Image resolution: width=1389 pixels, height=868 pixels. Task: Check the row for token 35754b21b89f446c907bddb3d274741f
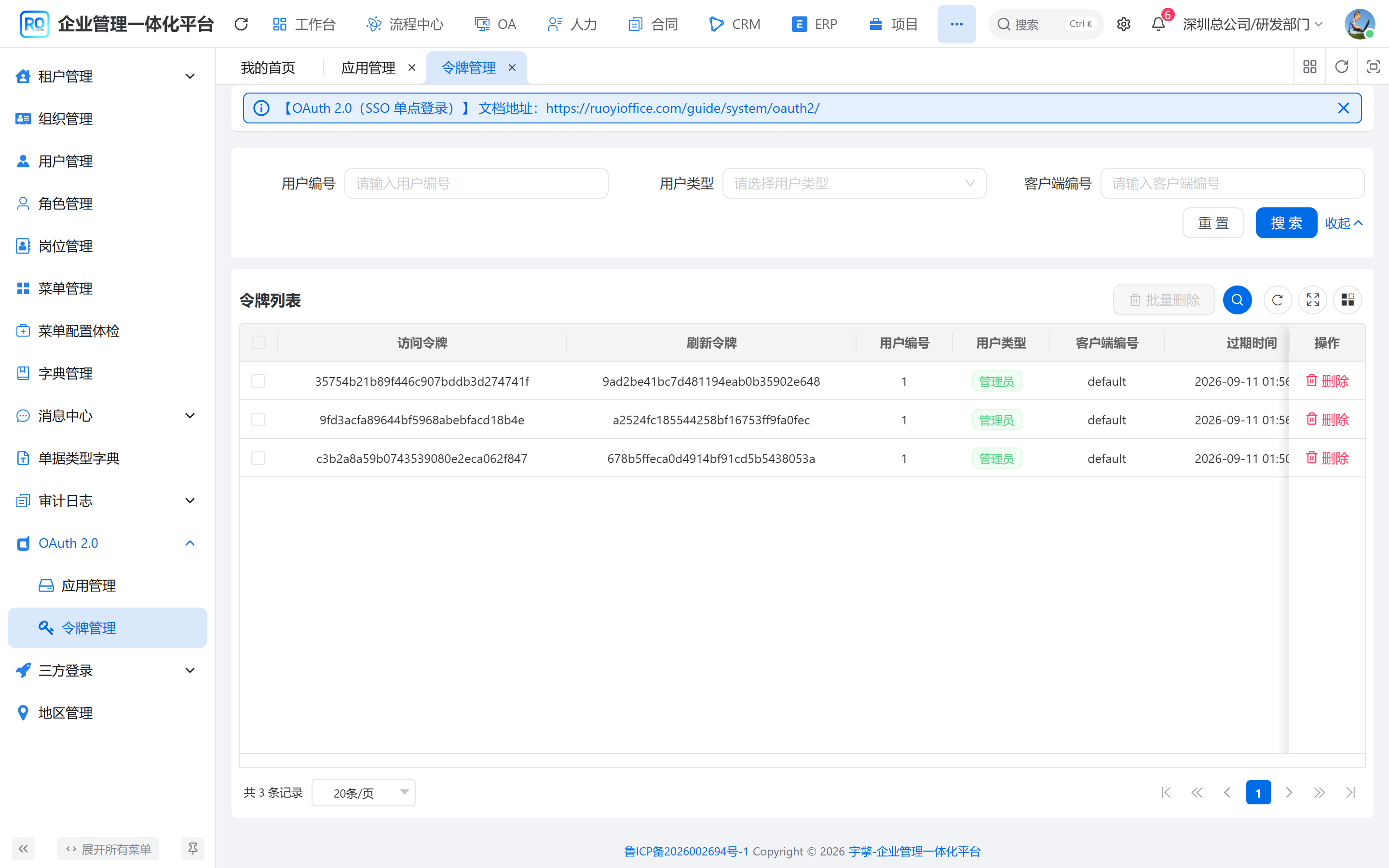point(259,381)
